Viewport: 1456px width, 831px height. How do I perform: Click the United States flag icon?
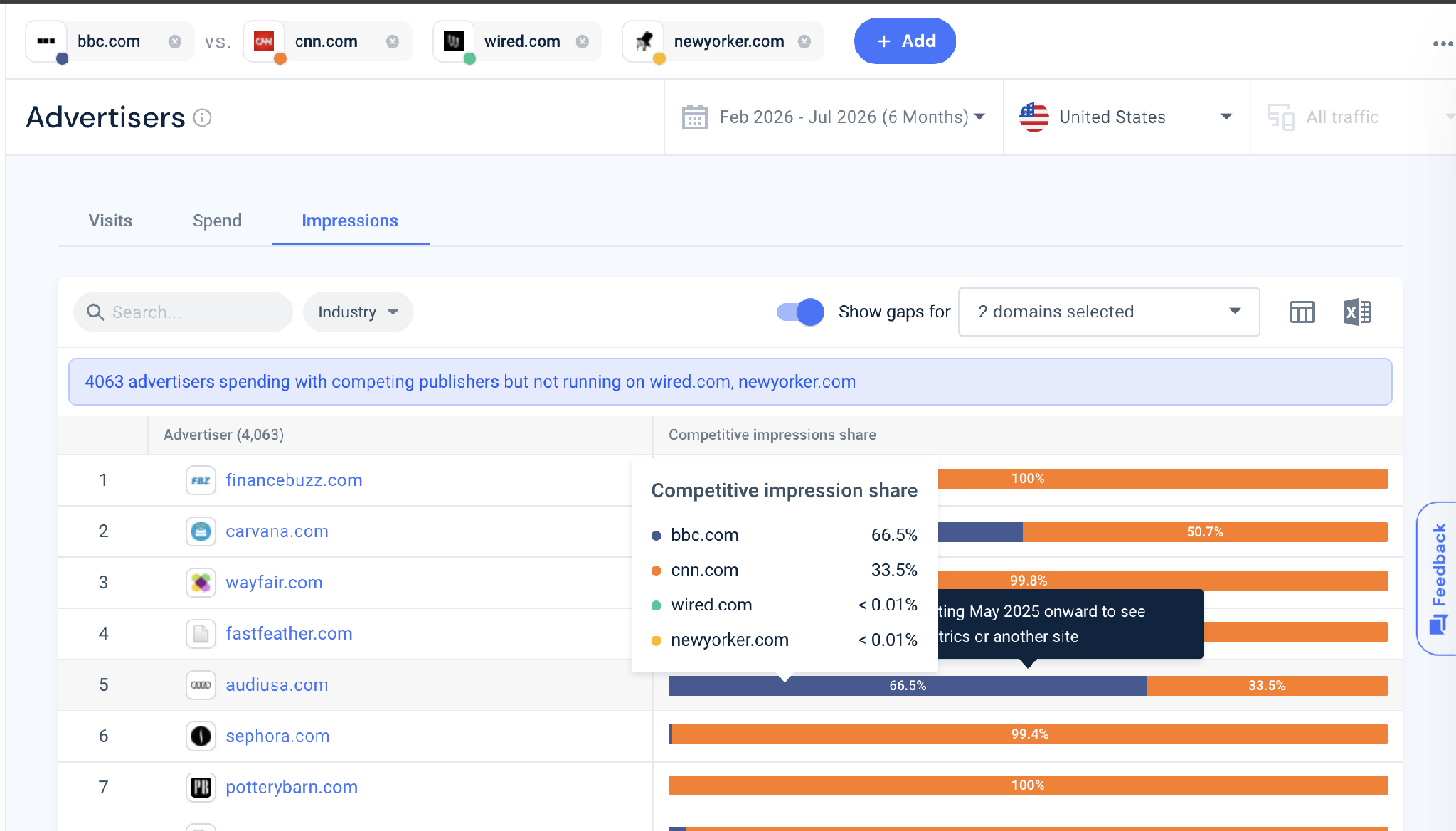click(1034, 117)
